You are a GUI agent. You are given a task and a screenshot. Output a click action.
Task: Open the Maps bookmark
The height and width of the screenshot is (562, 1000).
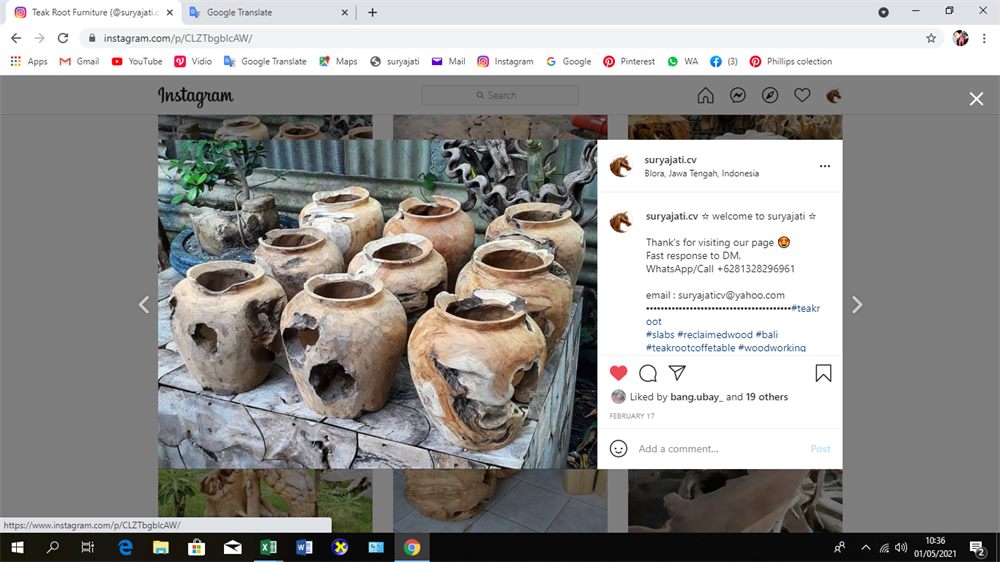[x=338, y=61]
